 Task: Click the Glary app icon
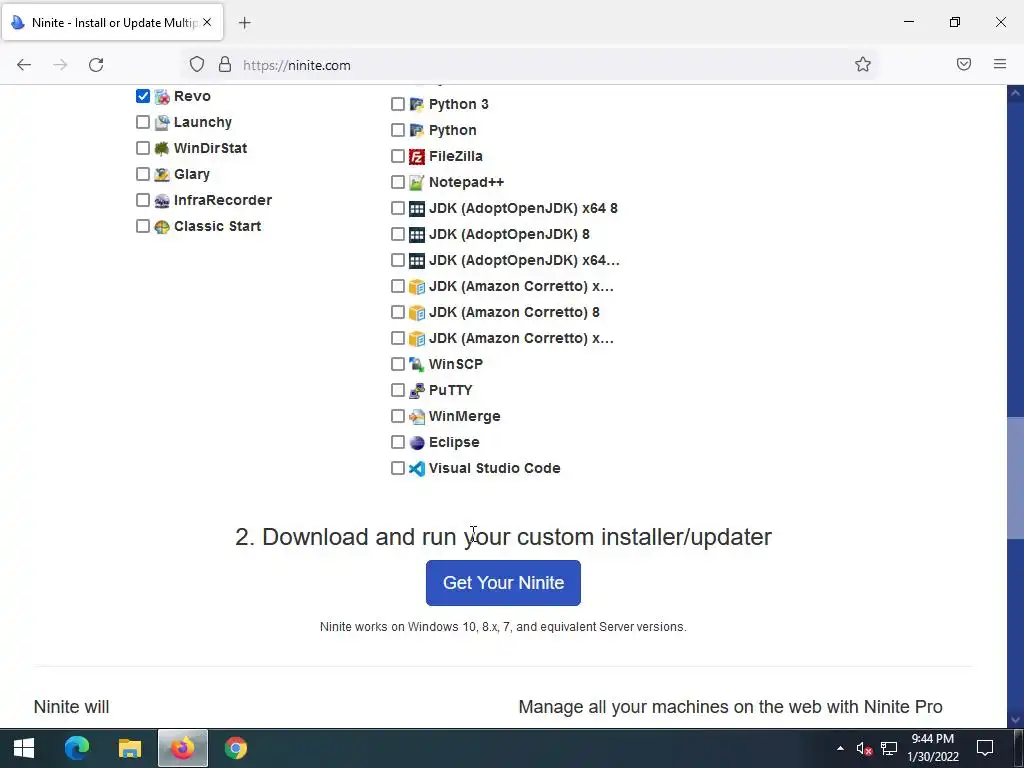pos(162,174)
